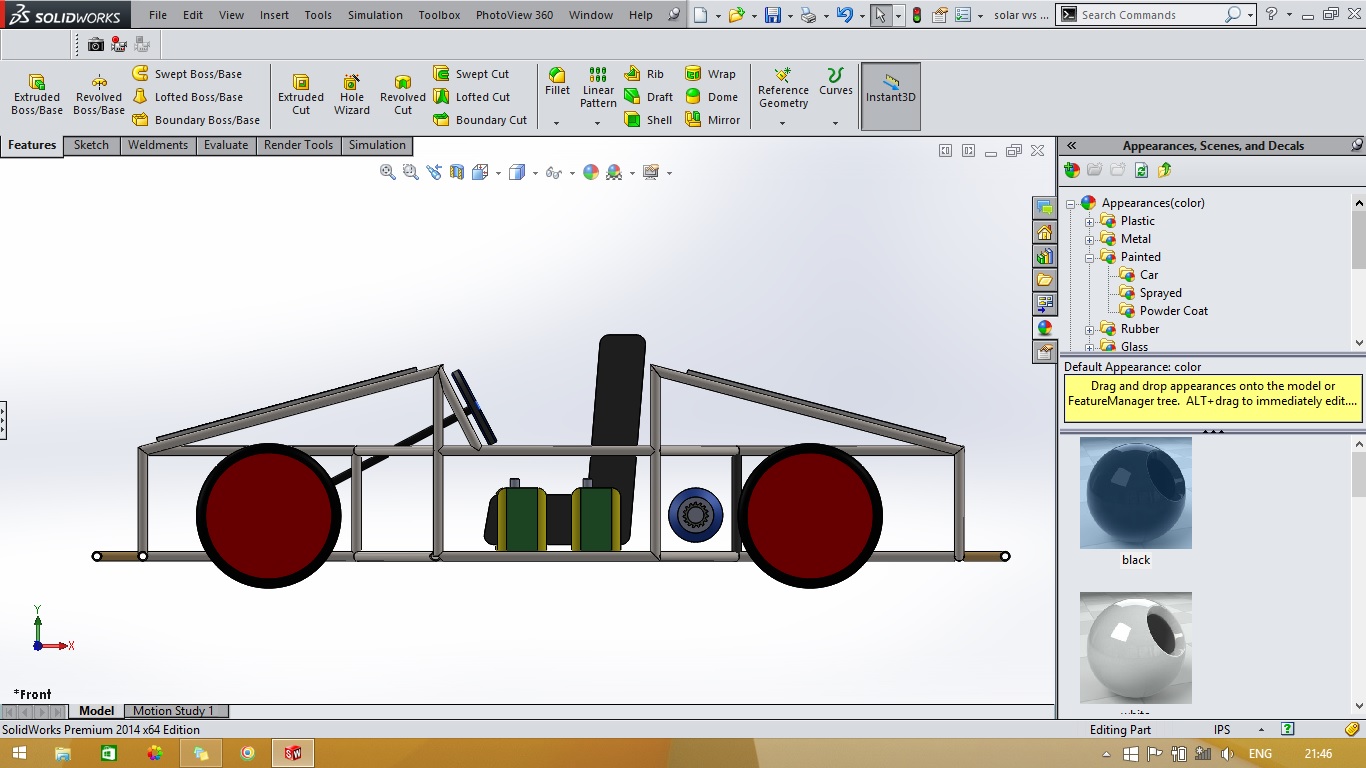
Task: Use the Mirror feature
Action: click(x=713, y=120)
